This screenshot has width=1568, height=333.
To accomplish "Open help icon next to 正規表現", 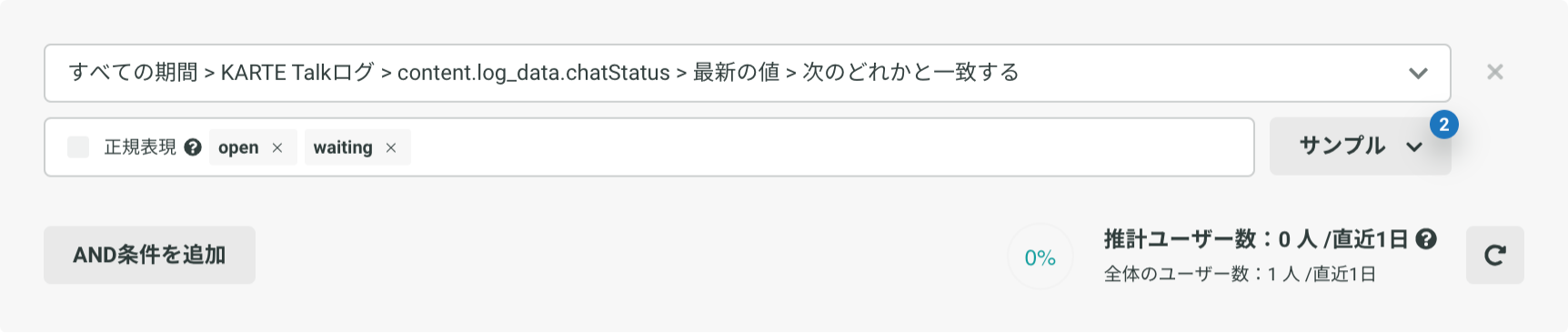I will click(193, 147).
